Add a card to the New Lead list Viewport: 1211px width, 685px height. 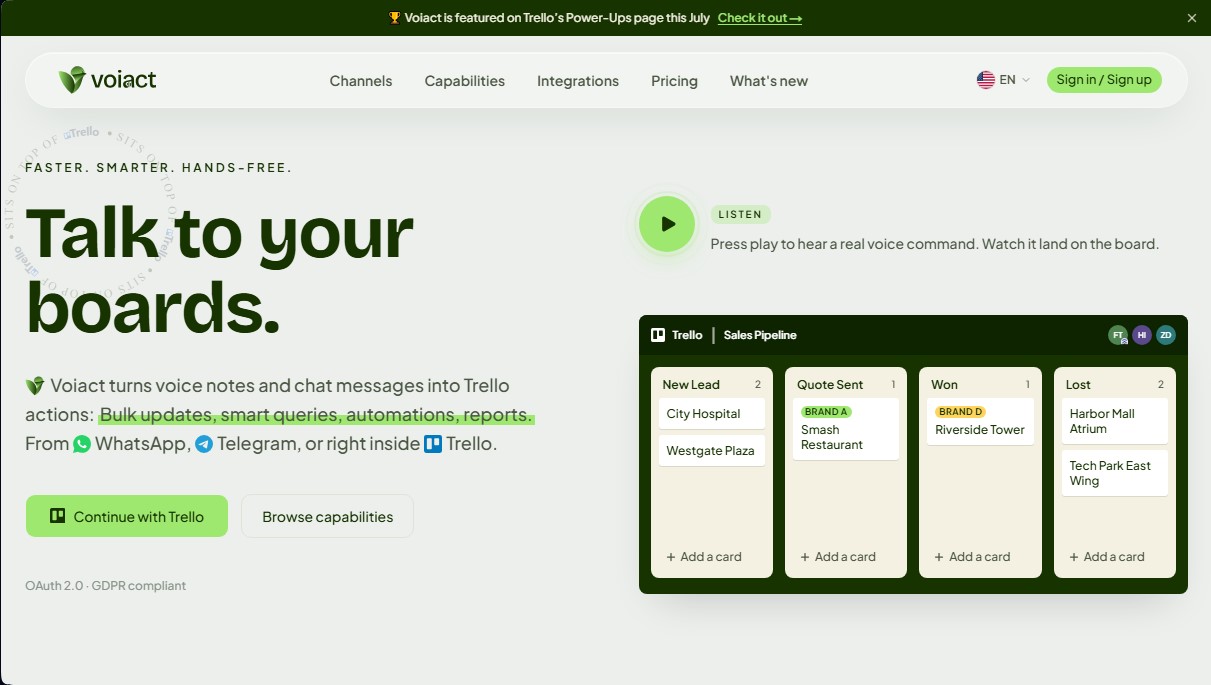pos(704,557)
